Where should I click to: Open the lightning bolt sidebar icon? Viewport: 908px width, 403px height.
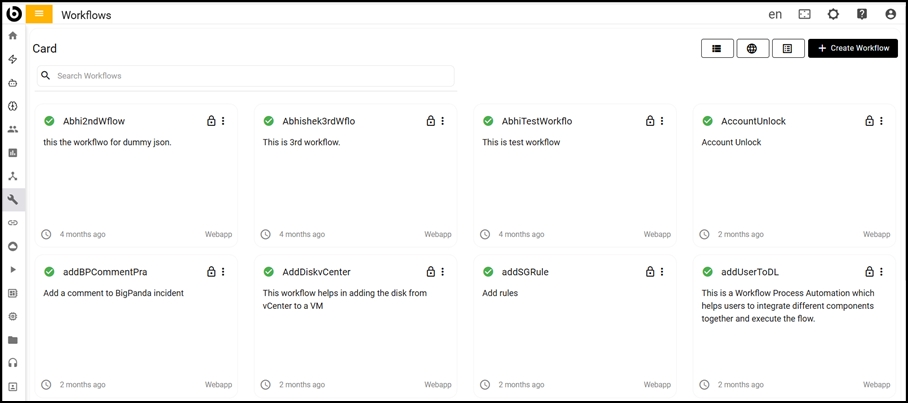point(13,59)
